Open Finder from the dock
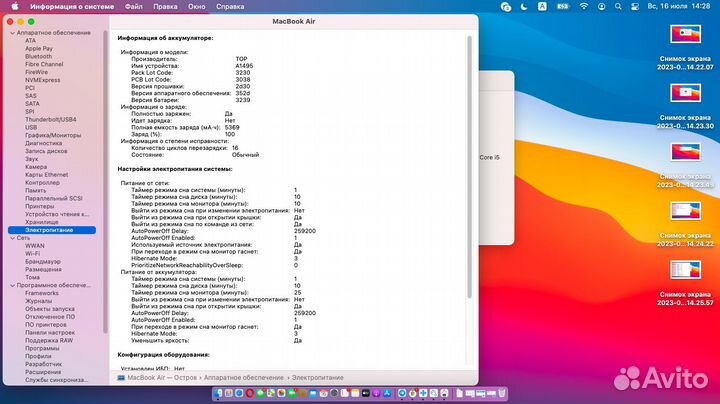Viewport: 720px width, 404px height. (218, 393)
